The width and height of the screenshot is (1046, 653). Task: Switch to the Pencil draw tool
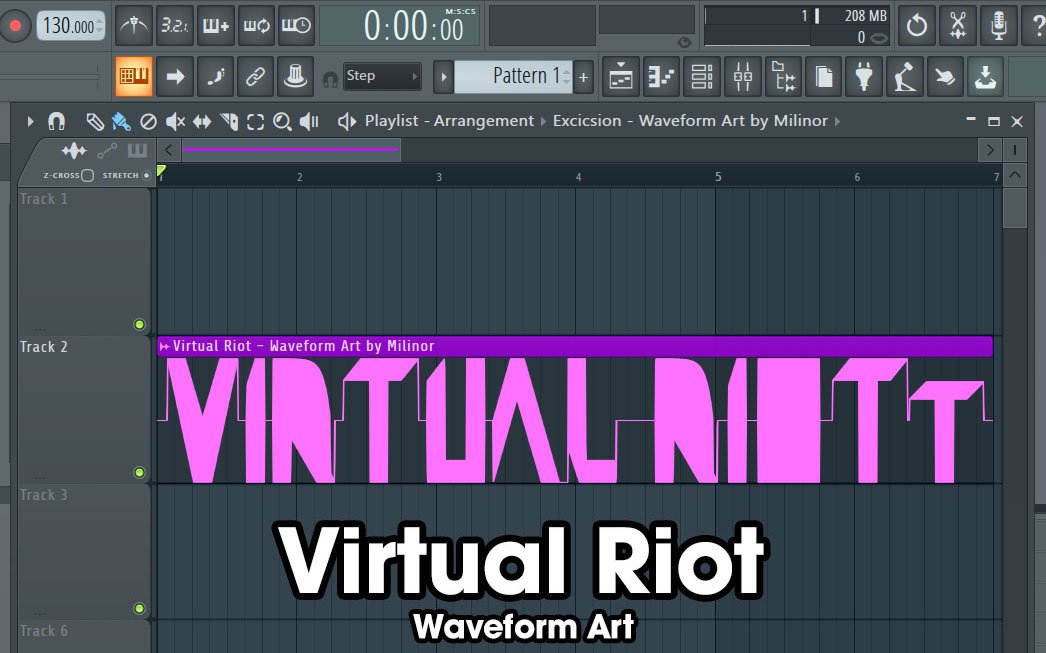pos(96,121)
